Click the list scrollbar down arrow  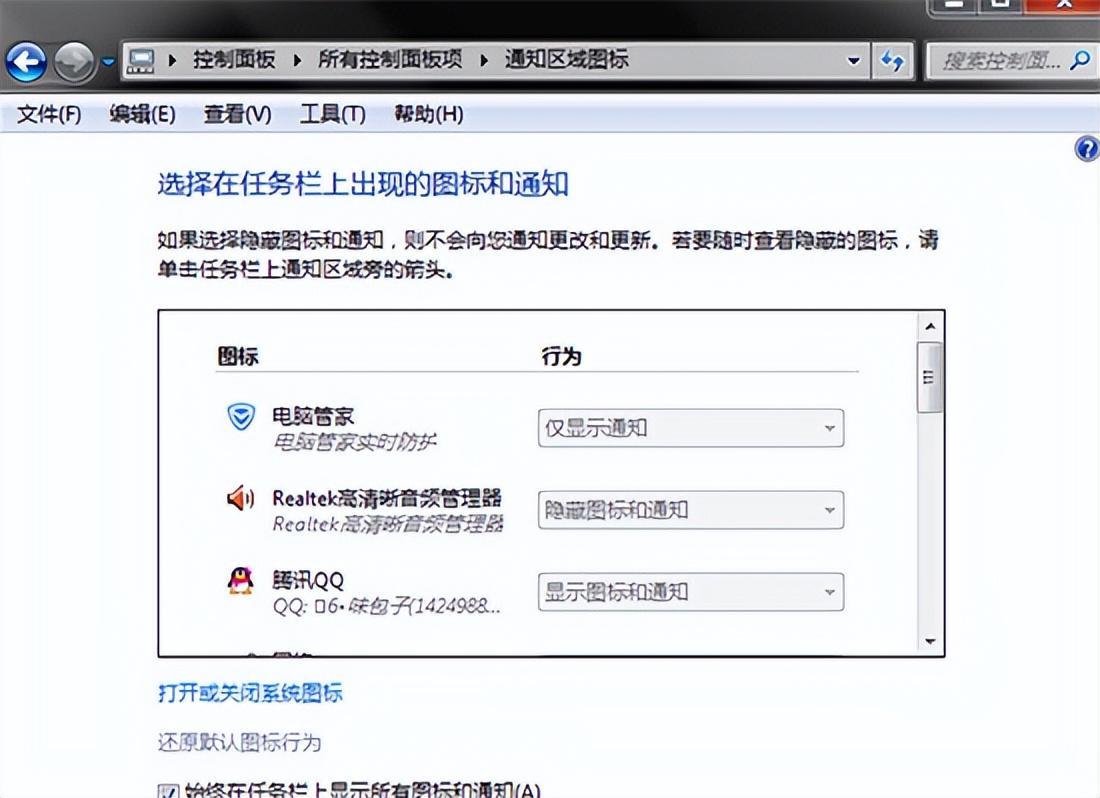pos(930,641)
